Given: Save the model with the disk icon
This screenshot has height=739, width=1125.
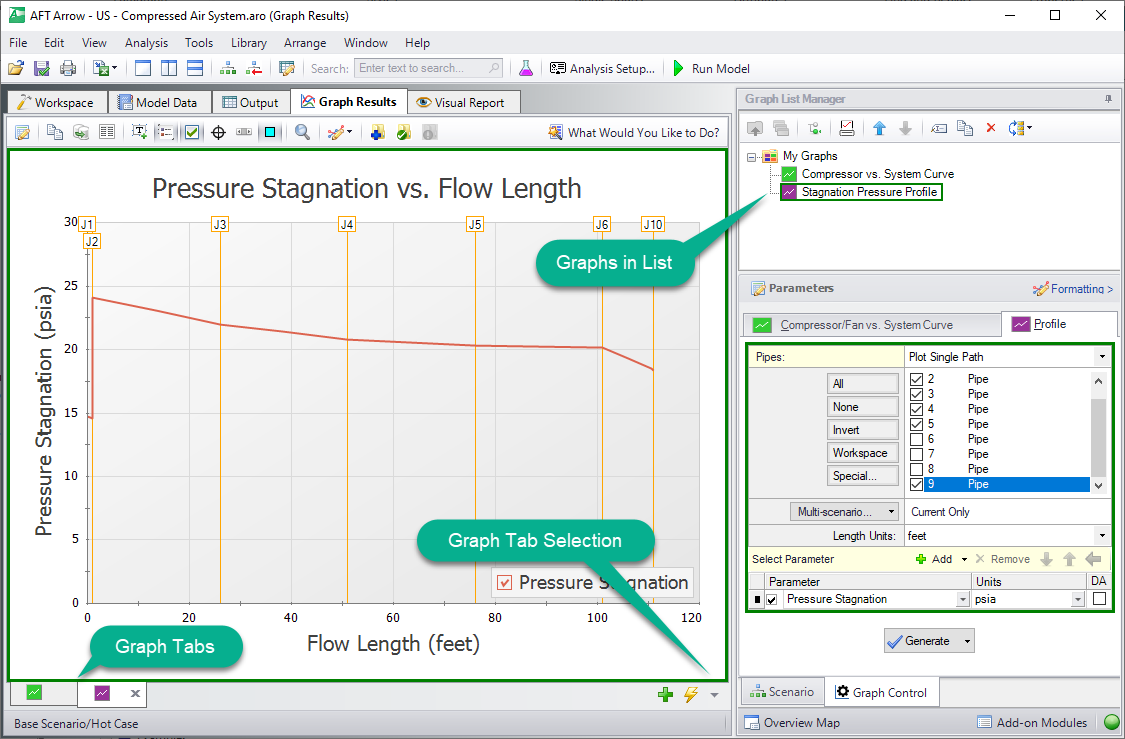Looking at the screenshot, I should click(x=42, y=68).
